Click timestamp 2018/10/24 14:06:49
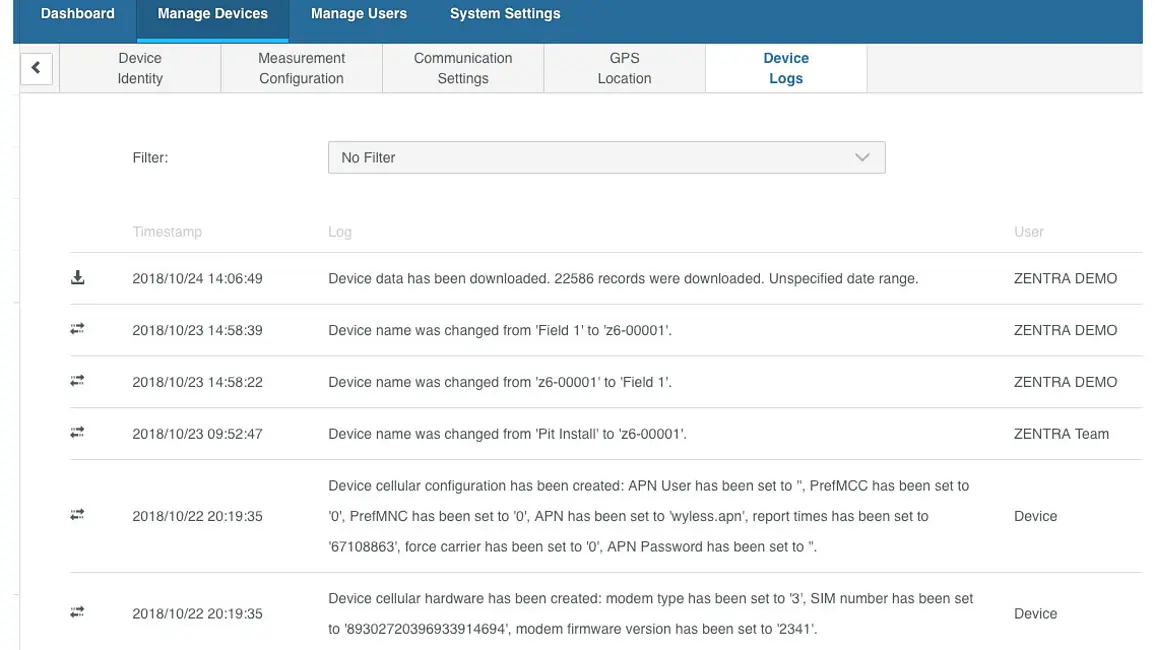Viewport: 1155px width, 650px height. (x=197, y=279)
